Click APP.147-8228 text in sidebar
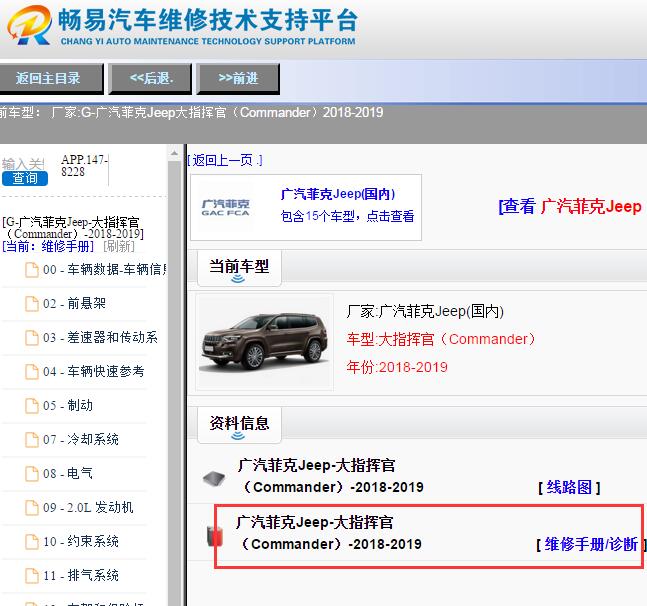647x606 pixels. [x=84, y=166]
